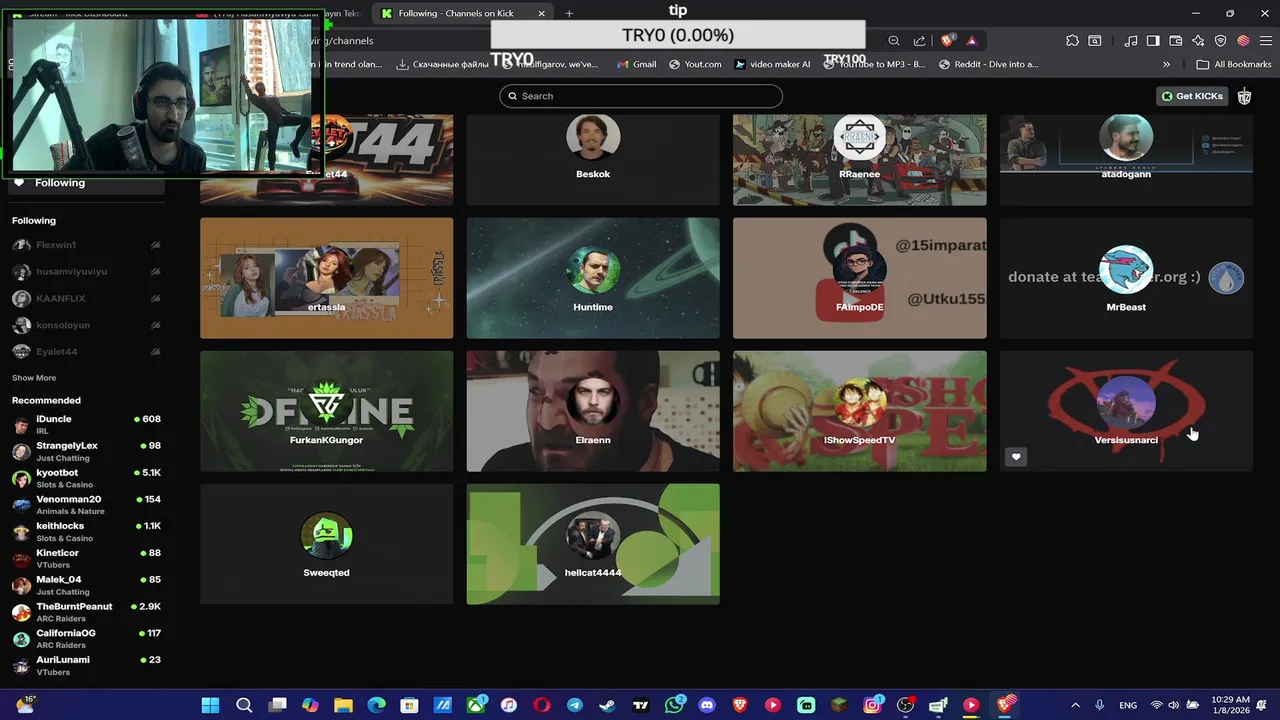Open the Brave VPN shield icon
This screenshot has width=1280, height=720.
coord(1220,41)
